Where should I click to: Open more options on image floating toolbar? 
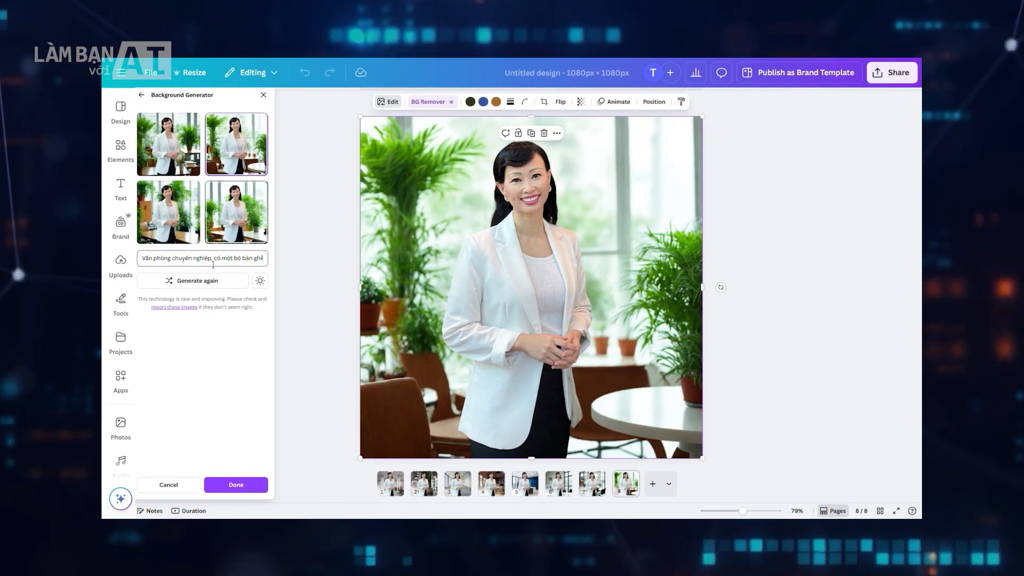click(557, 133)
